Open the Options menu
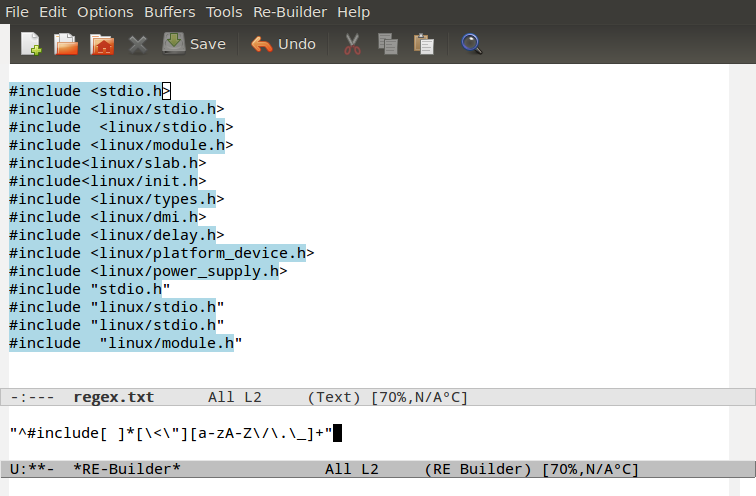The height and width of the screenshot is (496, 756). (105, 12)
